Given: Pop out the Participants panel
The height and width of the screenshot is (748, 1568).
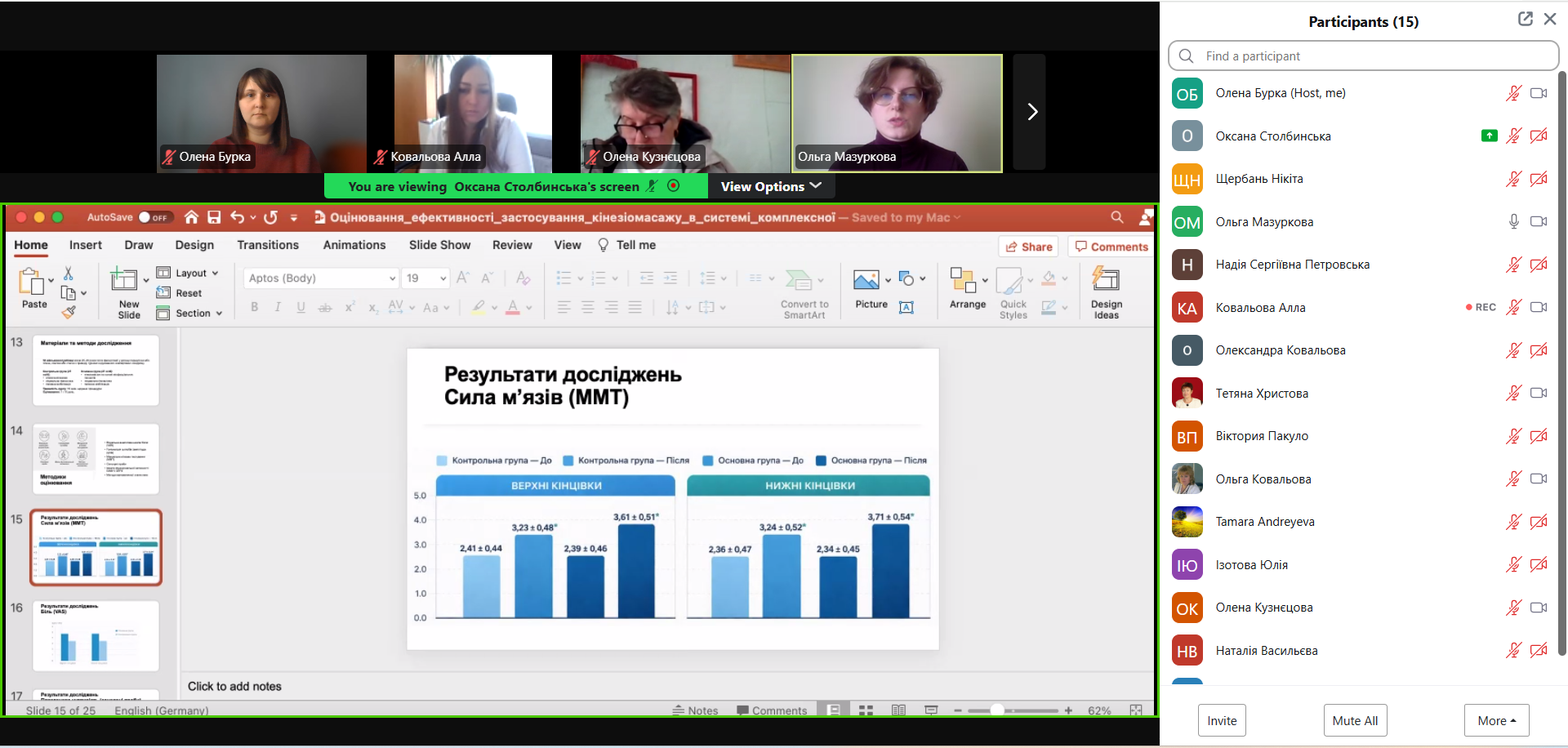Looking at the screenshot, I should coord(1525,20).
